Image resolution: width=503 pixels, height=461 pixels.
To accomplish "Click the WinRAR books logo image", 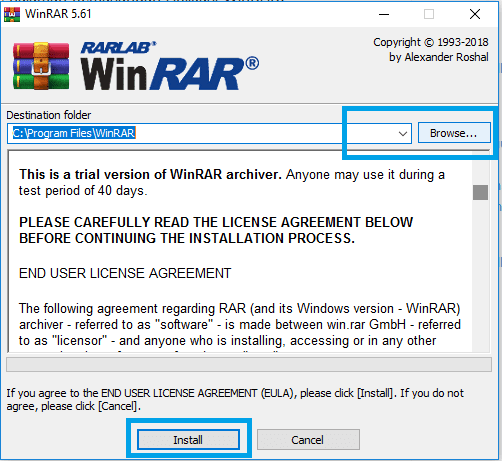I will click(41, 66).
